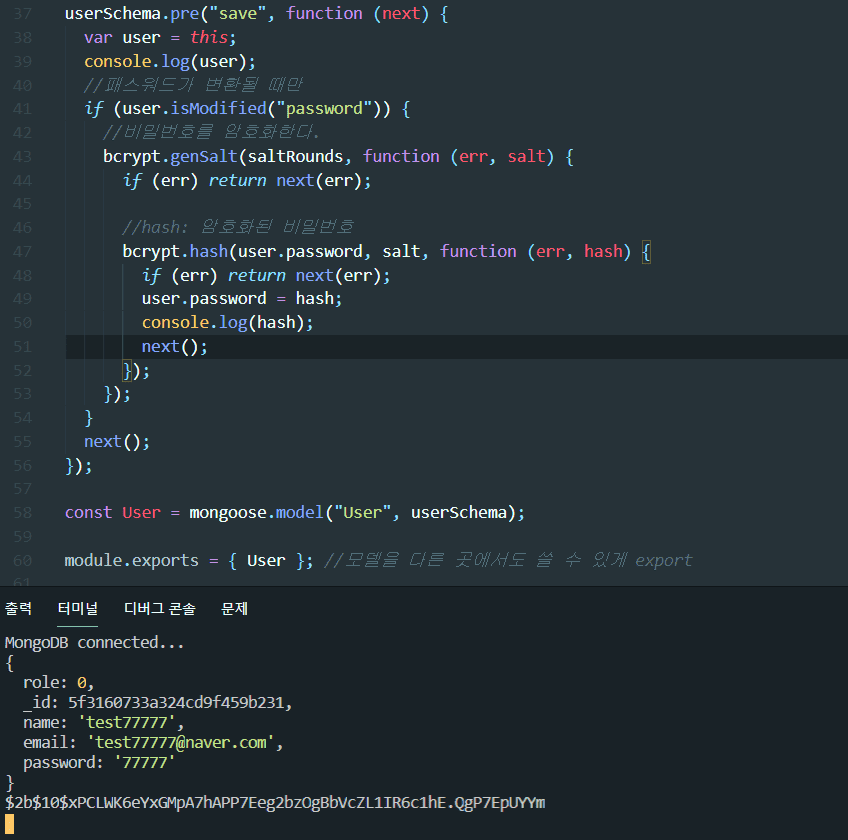Click line number 37 in the gutter
This screenshot has width=848, height=840.
(23, 14)
